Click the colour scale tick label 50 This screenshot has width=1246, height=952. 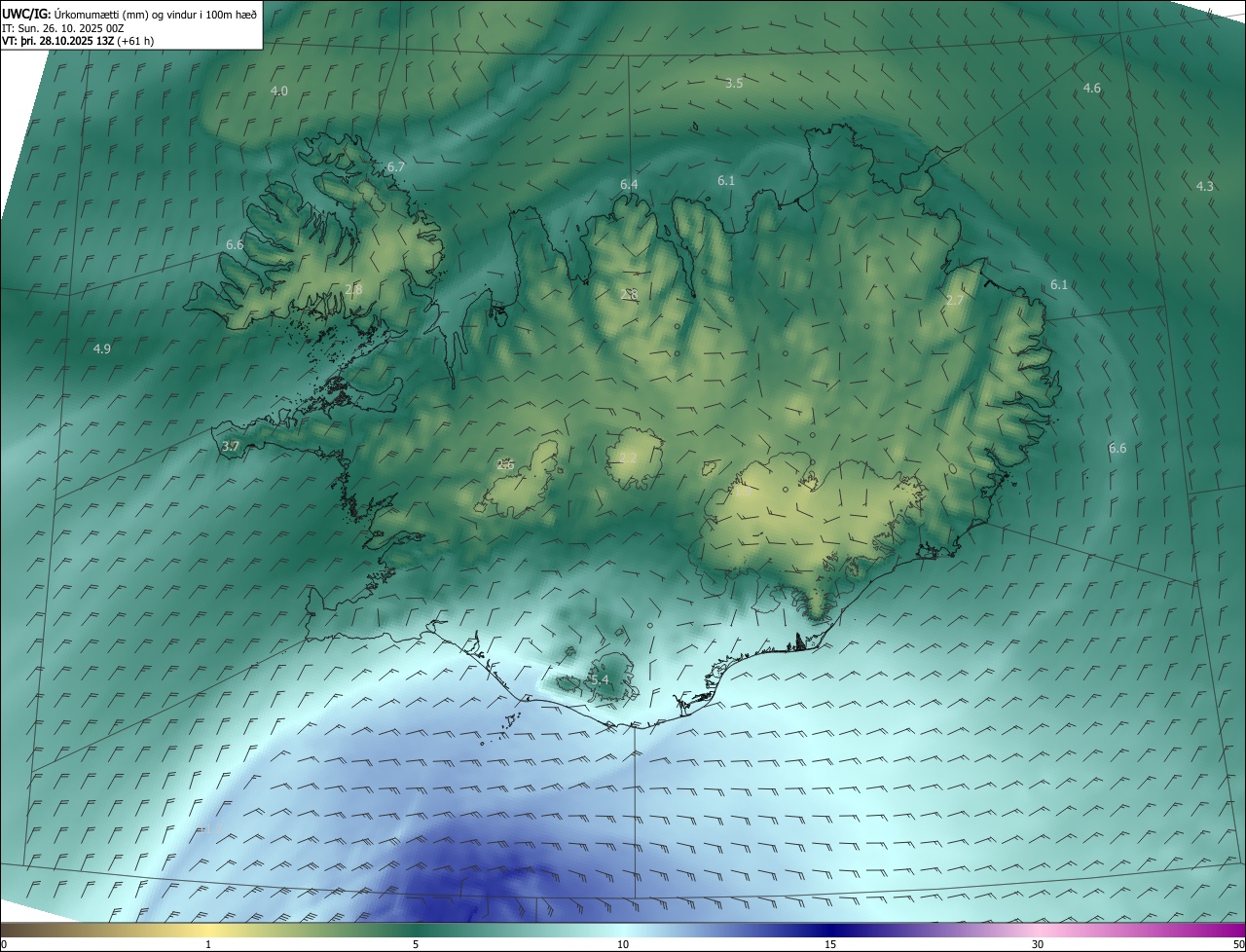coord(1237,944)
